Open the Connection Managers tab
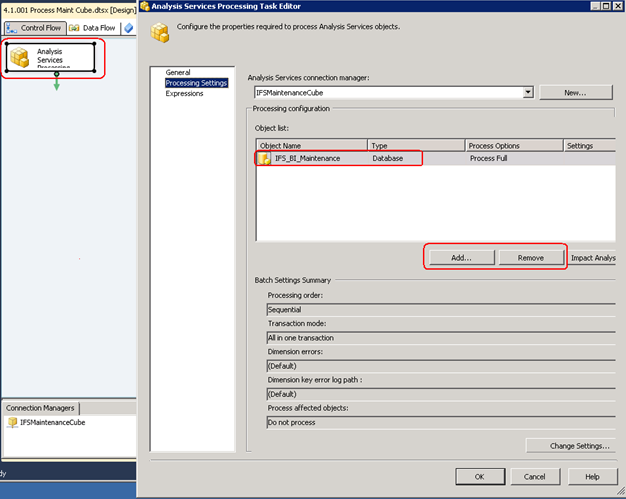The width and height of the screenshot is (626, 499). (40, 408)
